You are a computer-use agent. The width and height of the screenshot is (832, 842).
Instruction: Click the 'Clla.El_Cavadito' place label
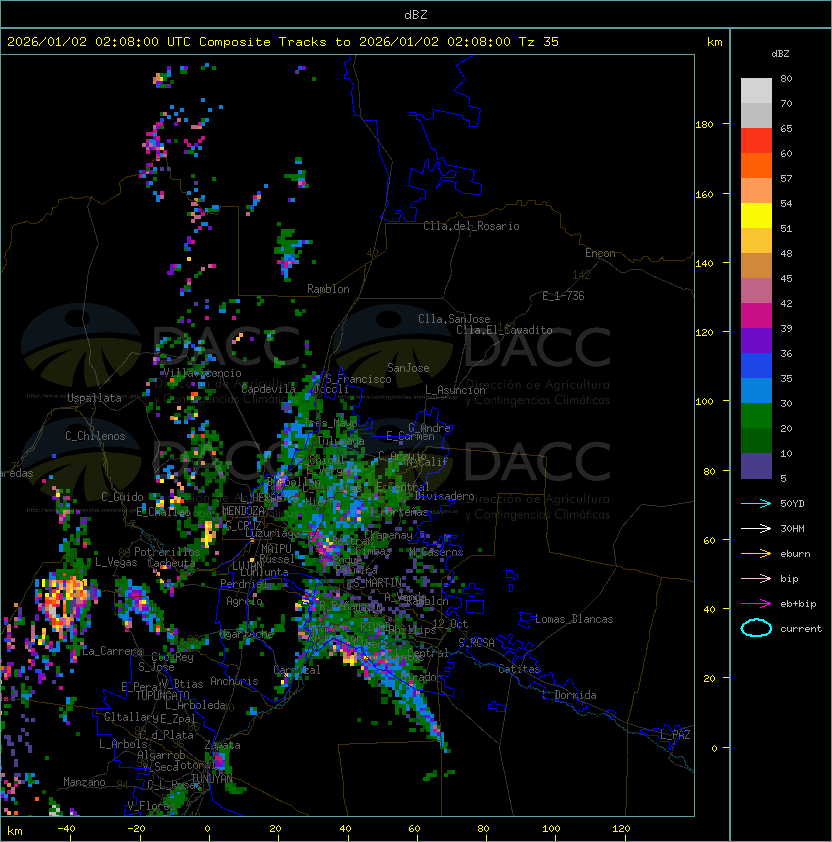[504, 330]
